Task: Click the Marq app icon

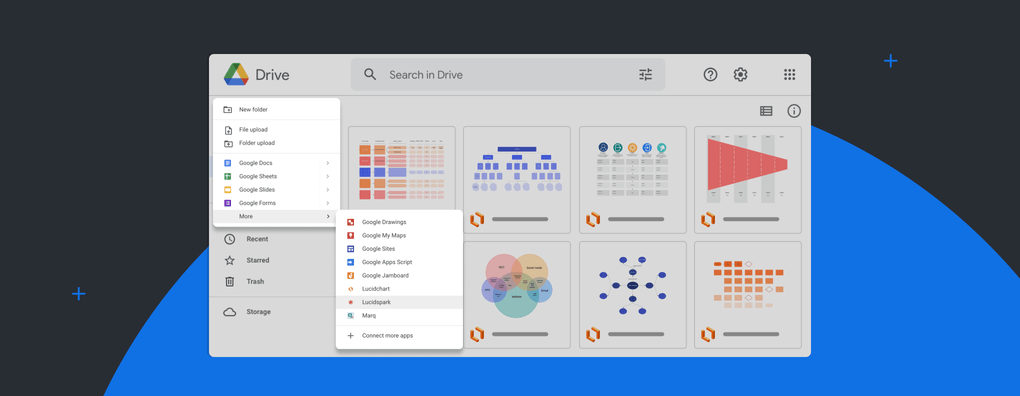Action: point(351,315)
